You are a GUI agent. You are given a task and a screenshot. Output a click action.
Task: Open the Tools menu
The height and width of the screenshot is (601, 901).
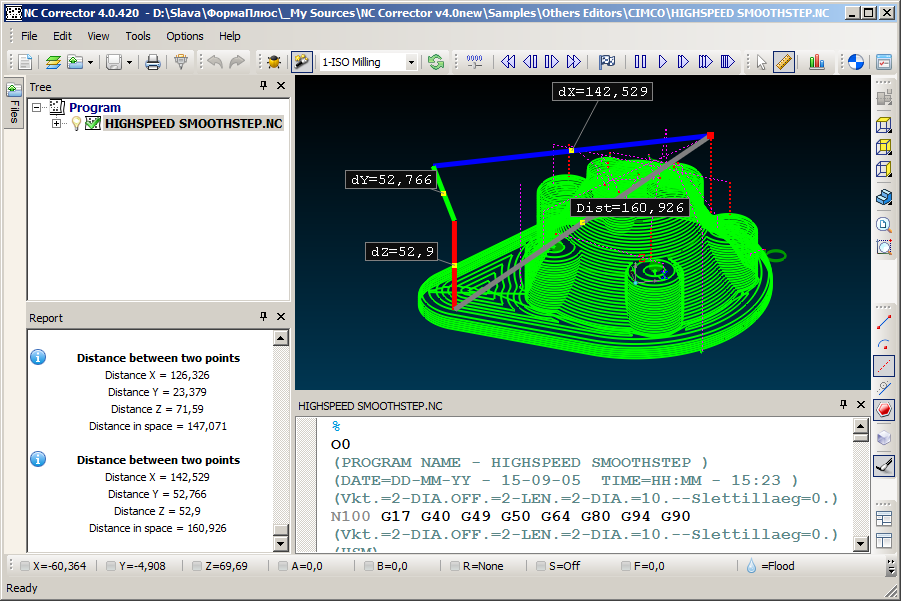(x=138, y=36)
